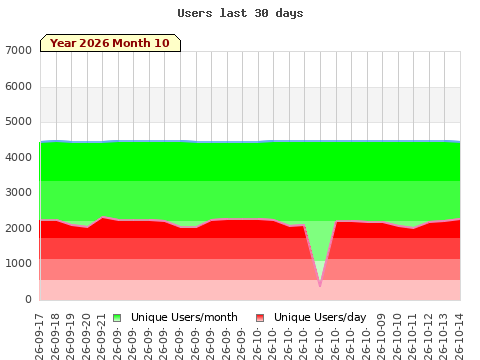The height and width of the screenshot is (360, 480).
Task: Click the 26-09-19 date label
Action: click(x=70, y=336)
